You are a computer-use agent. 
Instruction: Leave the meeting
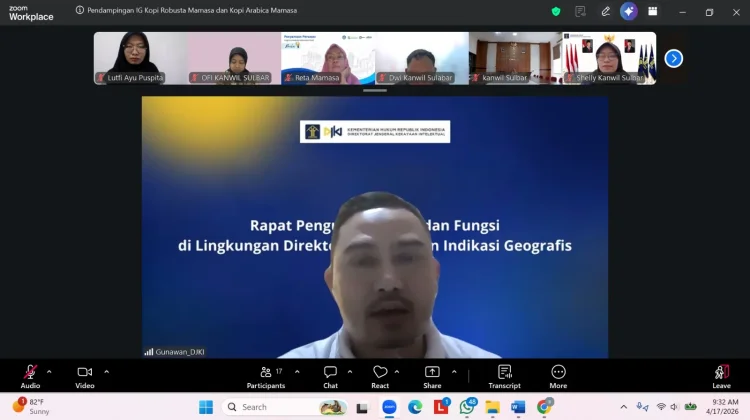pyautogui.click(x=721, y=376)
